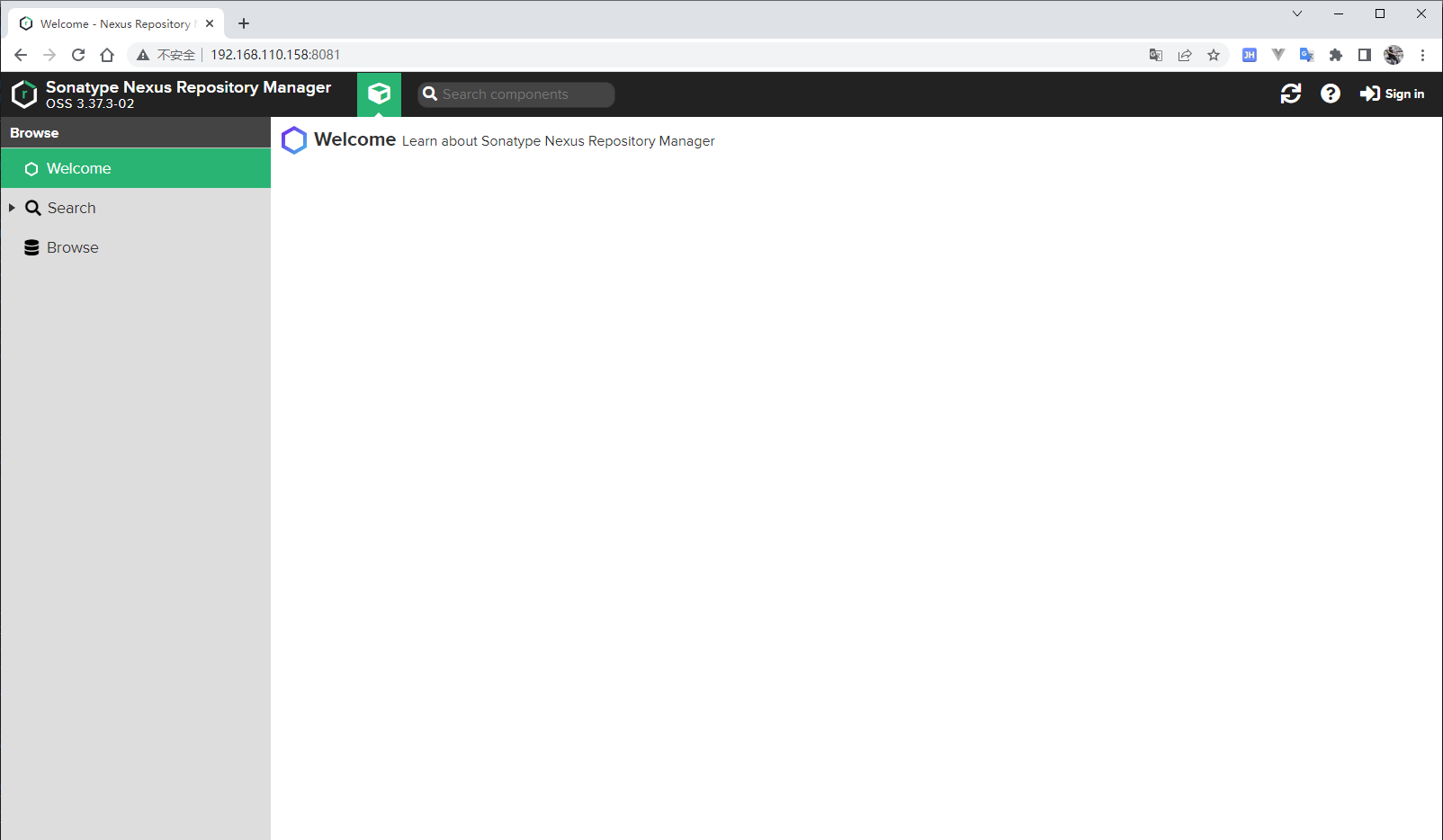Click the Google Translate extension icon

(1307, 55)
